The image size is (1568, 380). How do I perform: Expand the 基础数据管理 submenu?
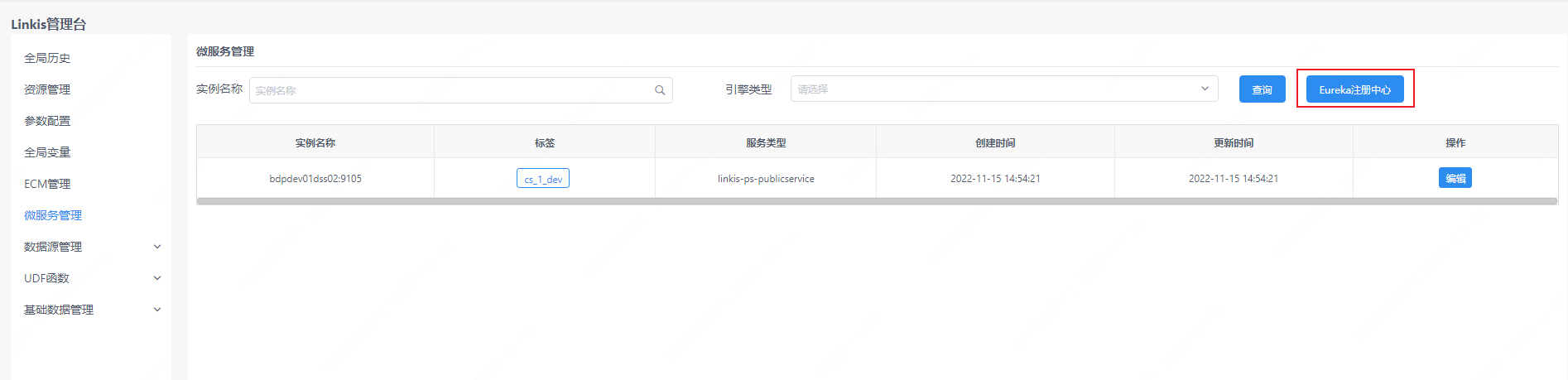click(x=91, y=310)
